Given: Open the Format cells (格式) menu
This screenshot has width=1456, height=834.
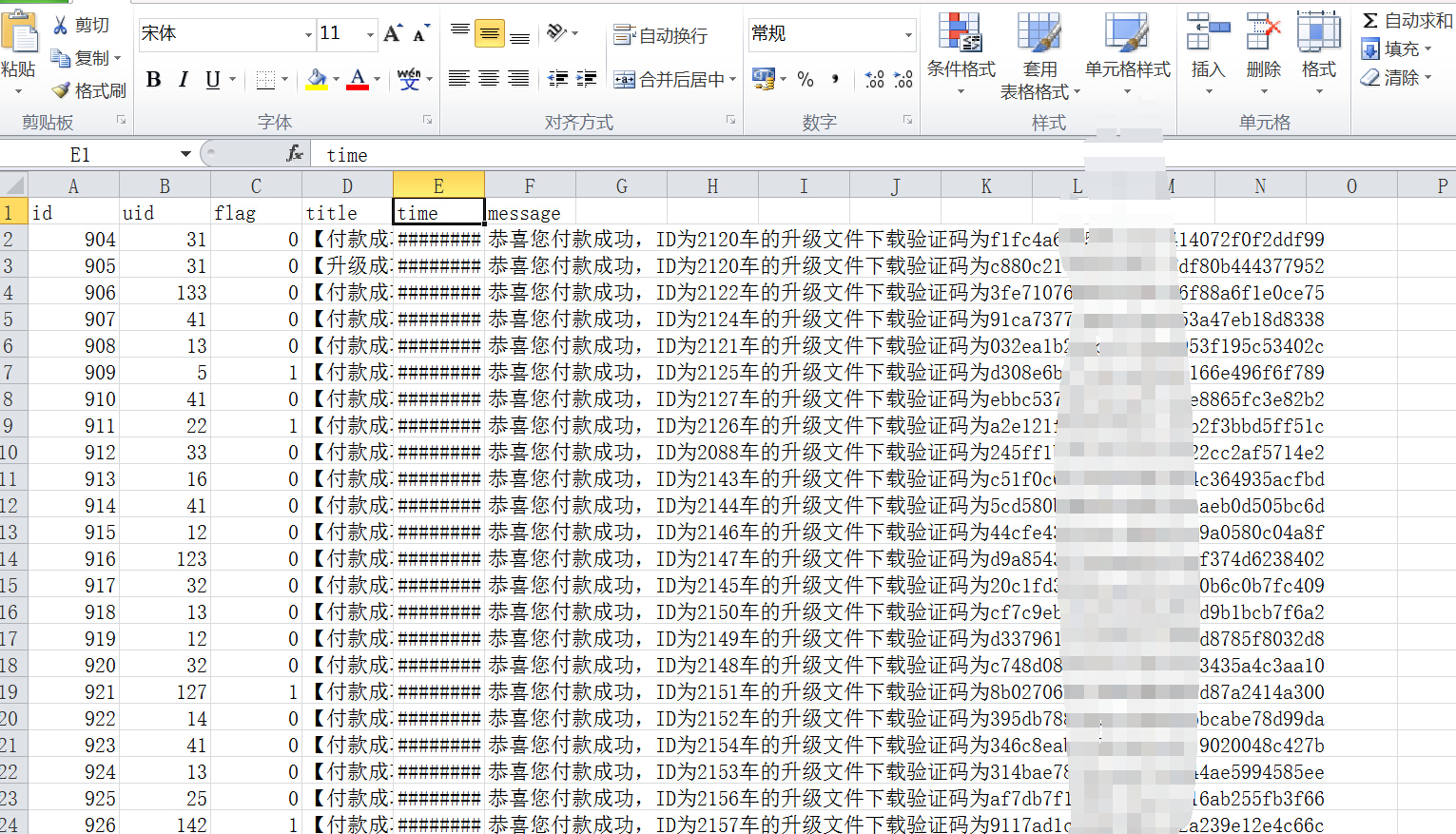Looking at the screenshot, I should 1319,54.
